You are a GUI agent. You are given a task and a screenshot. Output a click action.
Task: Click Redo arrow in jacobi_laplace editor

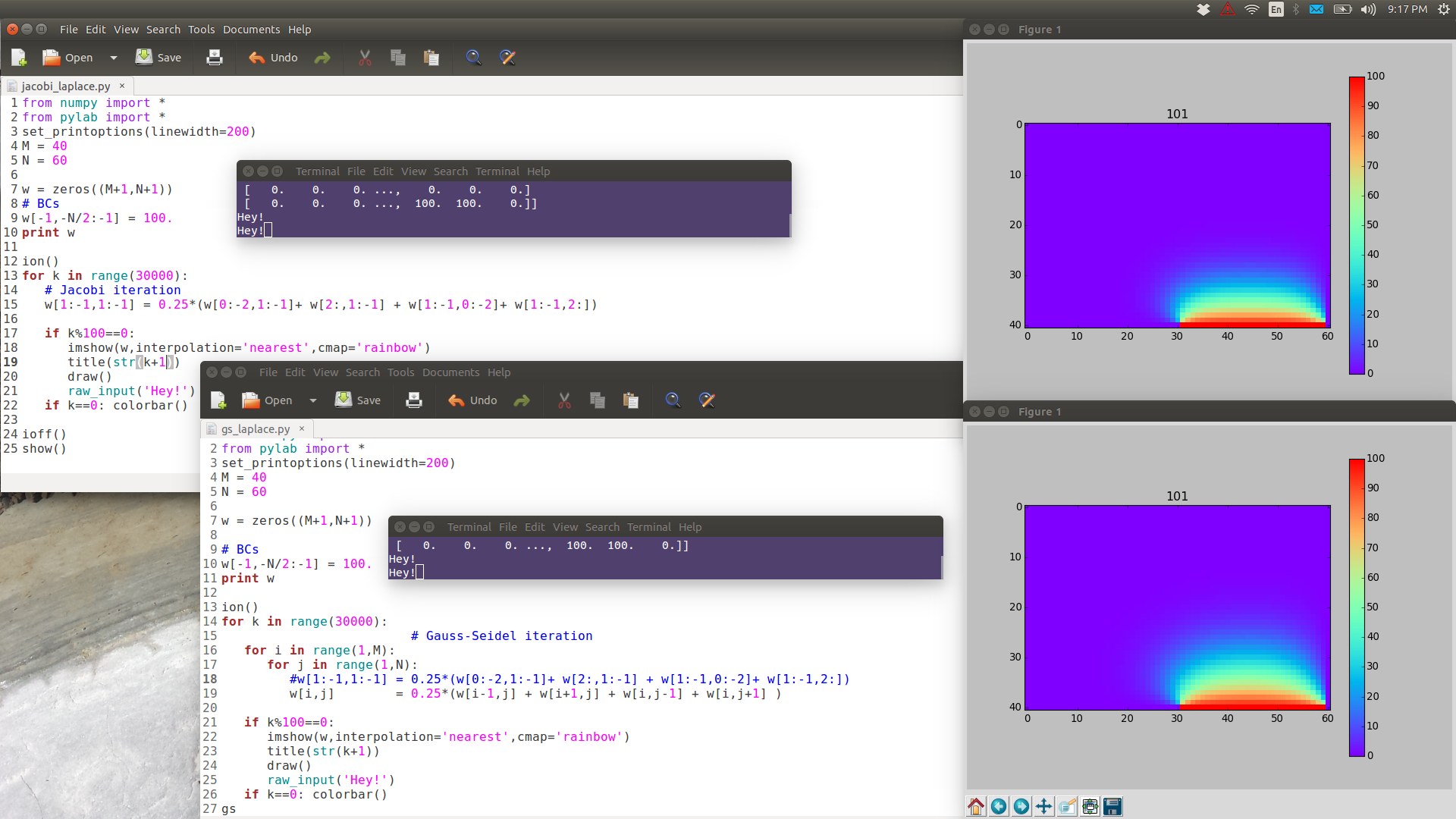pos(322,58)
